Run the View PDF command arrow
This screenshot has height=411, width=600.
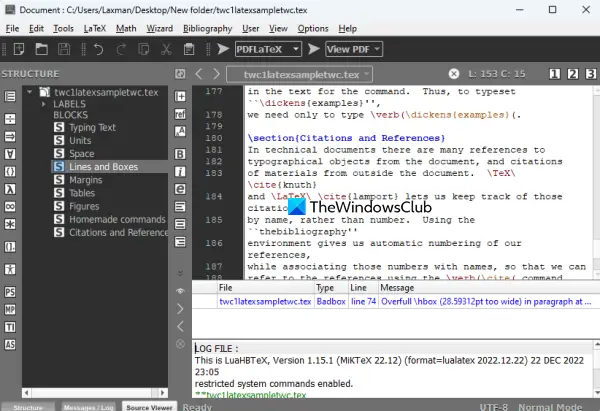pos(314,49)
